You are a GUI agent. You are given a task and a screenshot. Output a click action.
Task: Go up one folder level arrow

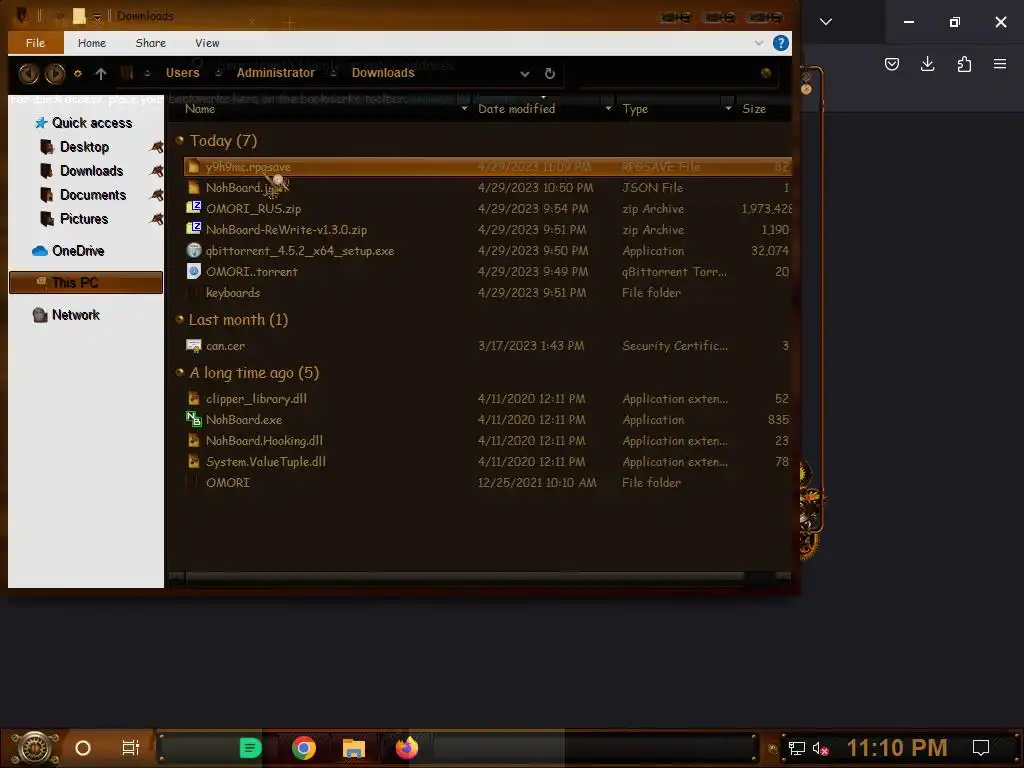(101, 74)
